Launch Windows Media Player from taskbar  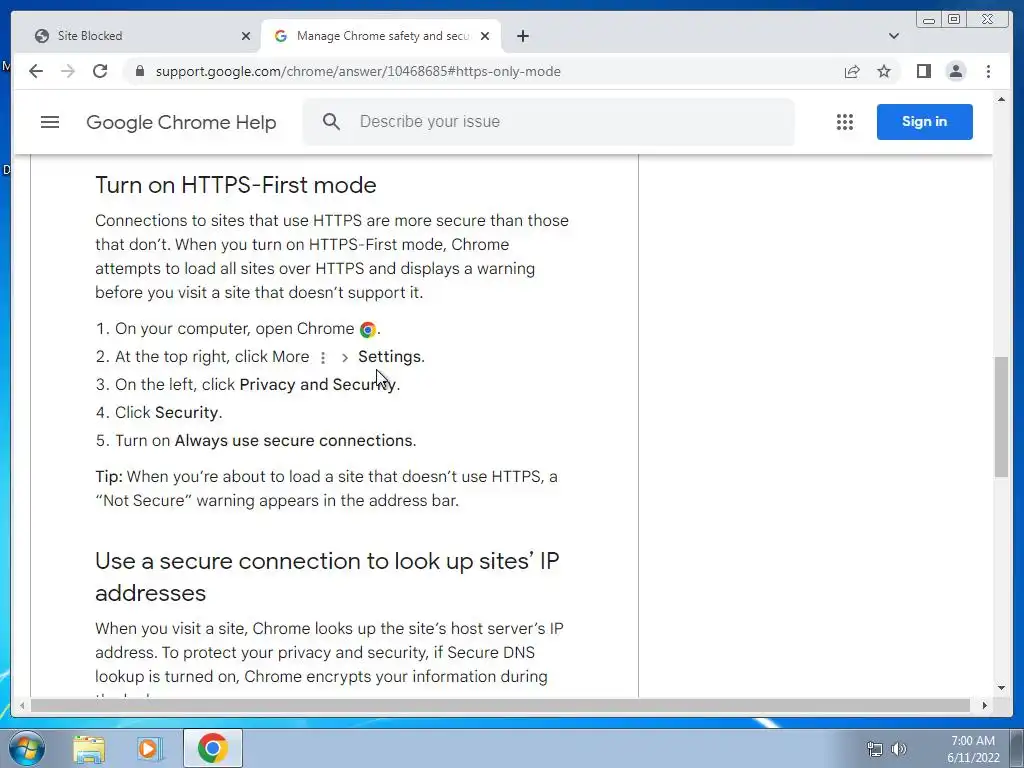click(150, 748)
